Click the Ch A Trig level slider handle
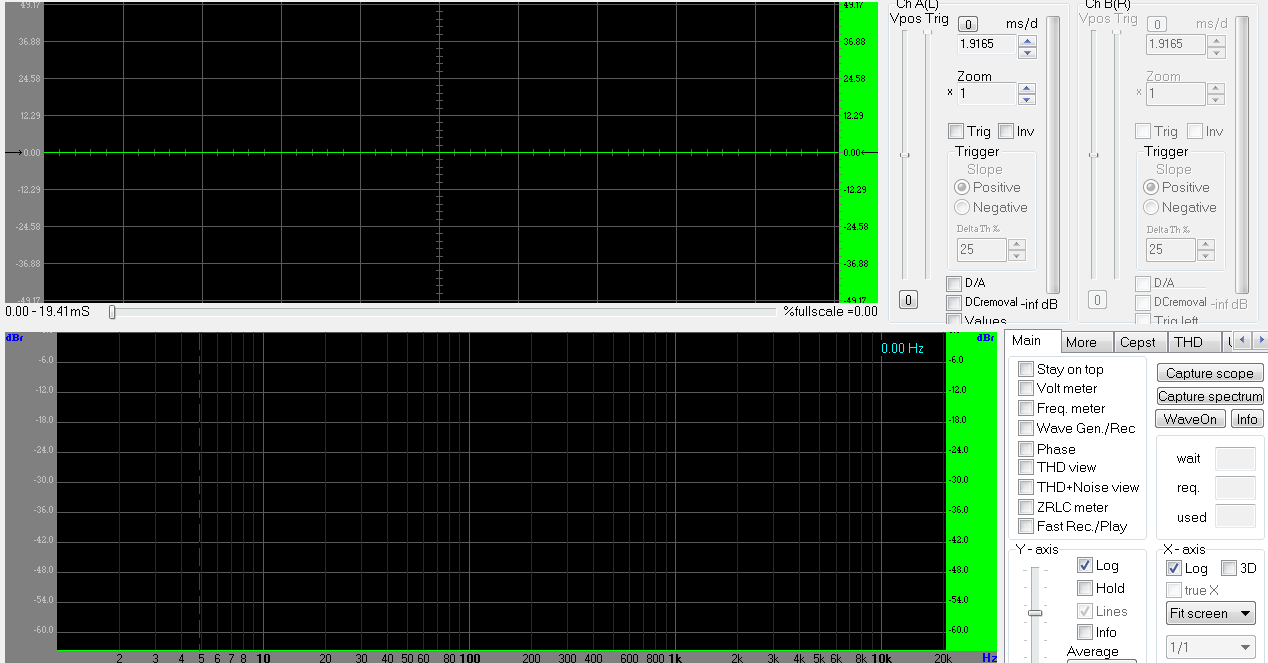Image resolution: width=1268 pixels, height=663 pixels. (927, 32)
